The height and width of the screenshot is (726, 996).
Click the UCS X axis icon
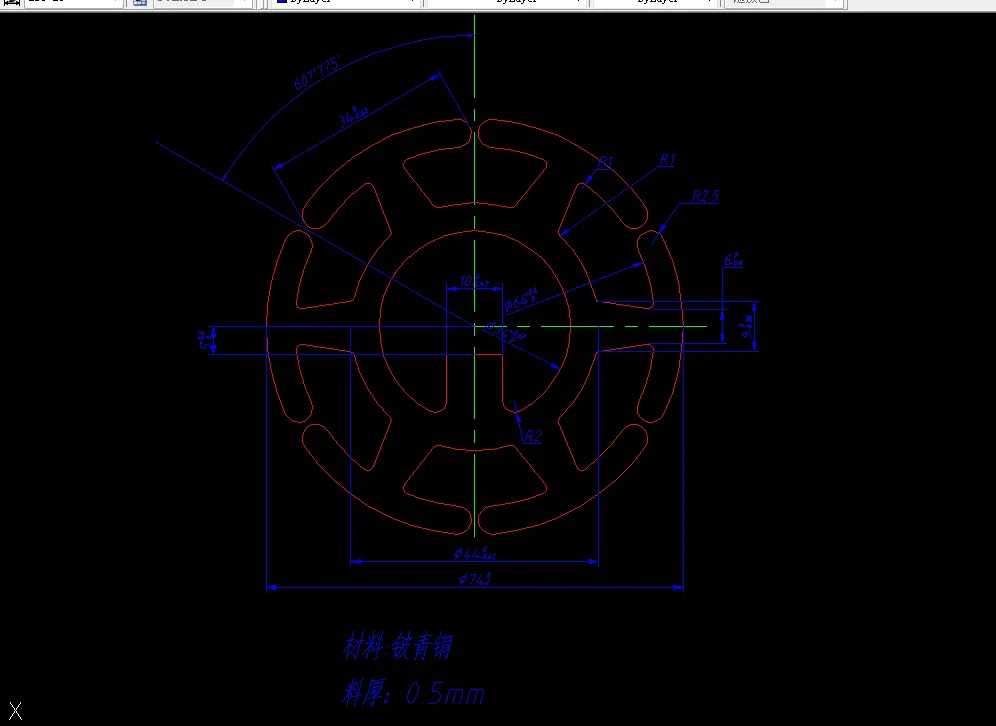15,711
